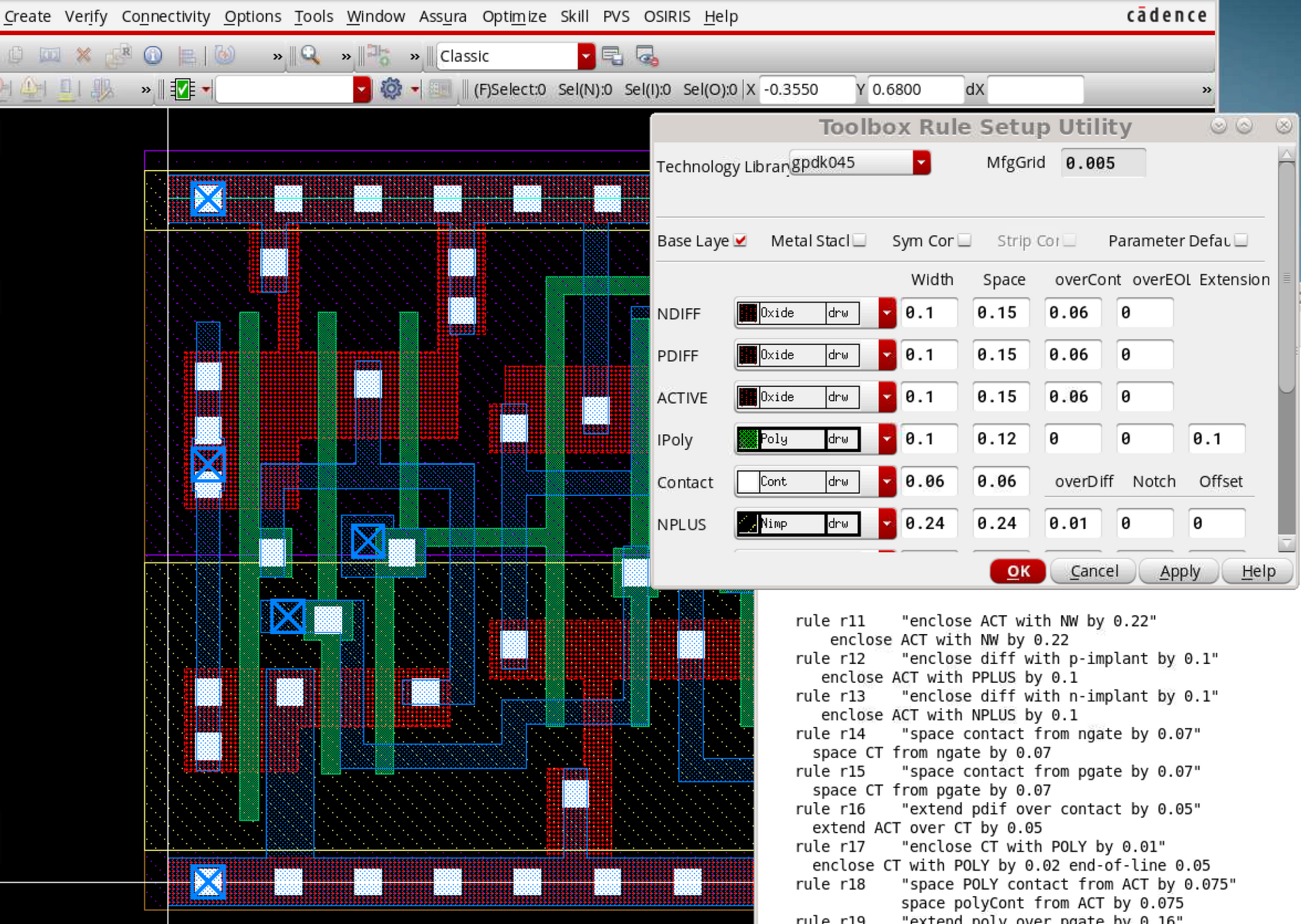Click the green chip-verify icon
Viewport: 1301px width, 924px height.
click(182, 89)
